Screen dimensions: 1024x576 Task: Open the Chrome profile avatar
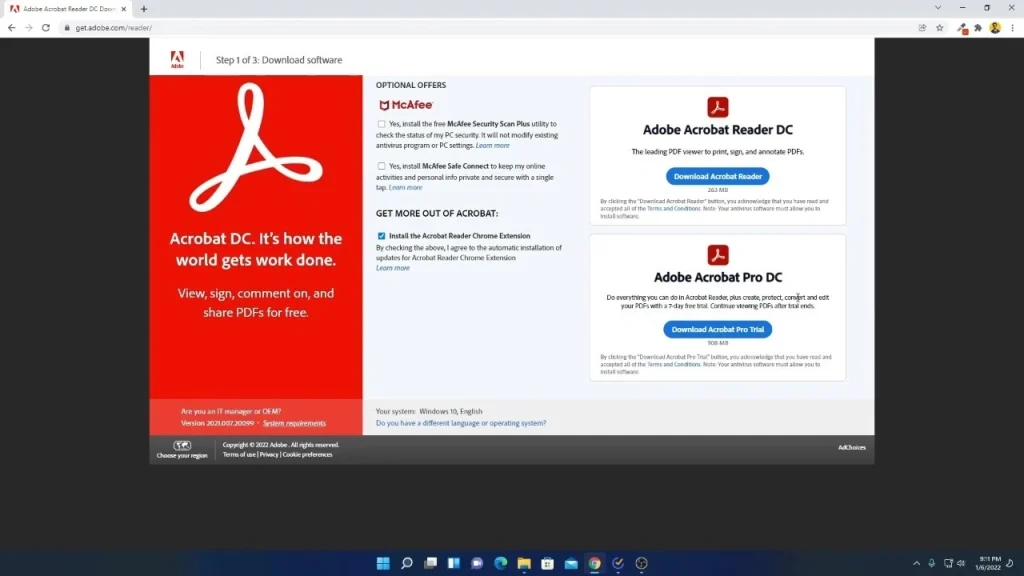point(995,28)
